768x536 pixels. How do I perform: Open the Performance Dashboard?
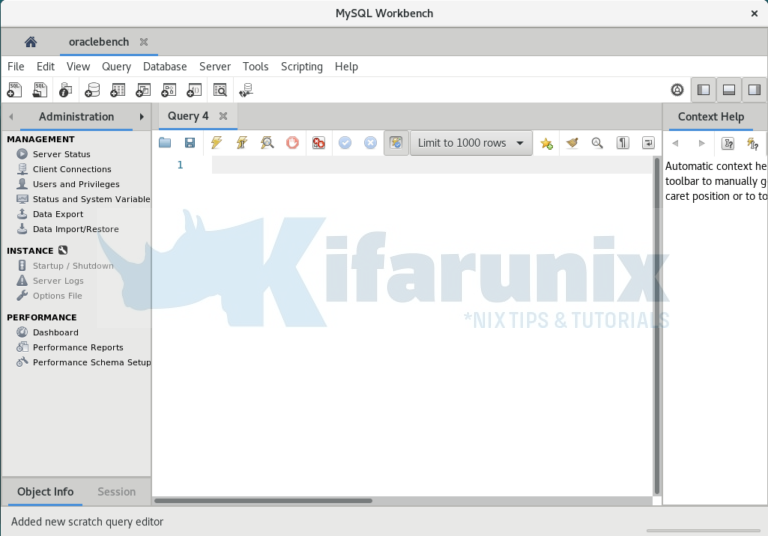click(55, 332)
